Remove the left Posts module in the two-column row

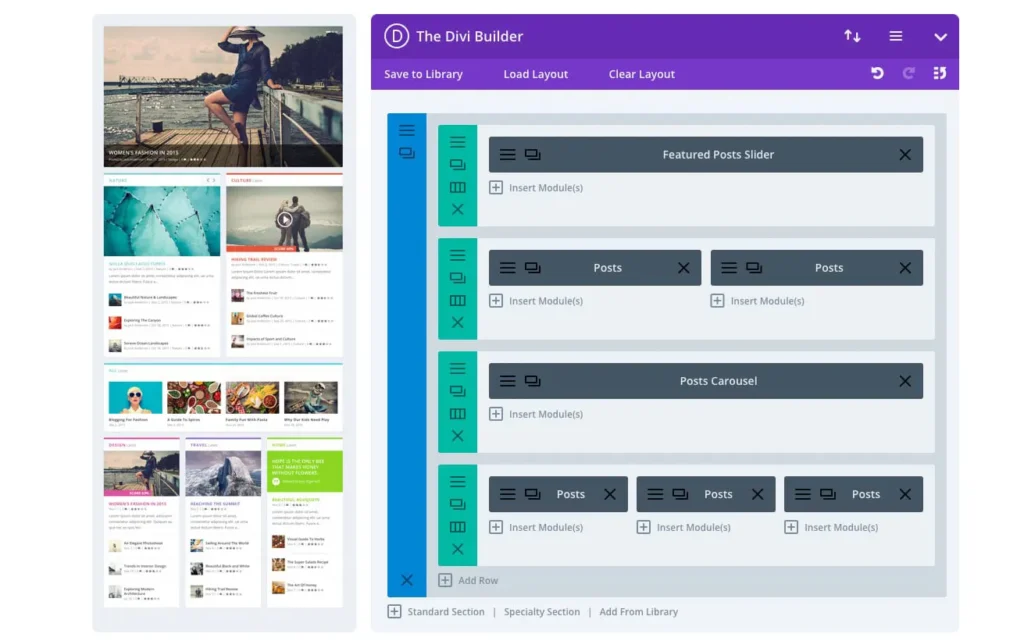(683, 268)
